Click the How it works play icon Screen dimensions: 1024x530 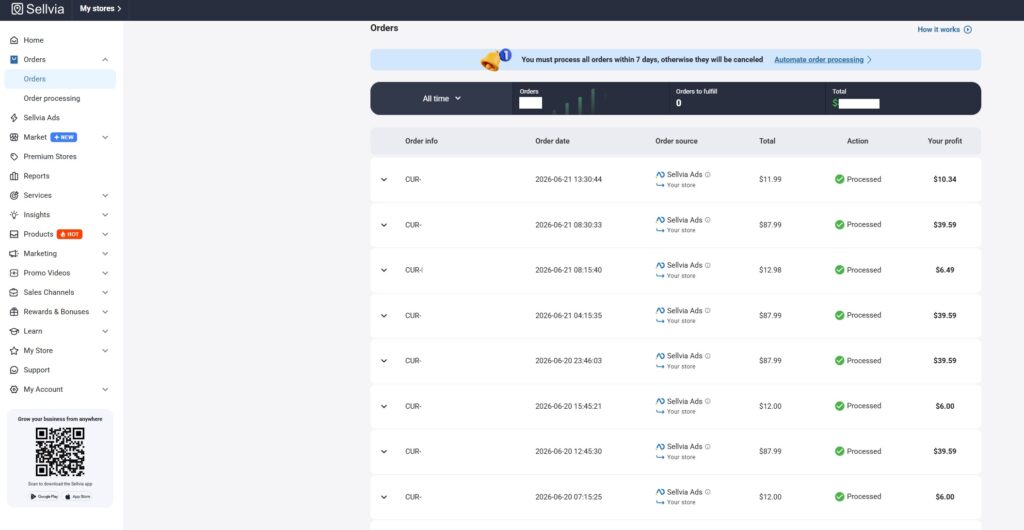(x=968, y=29)
